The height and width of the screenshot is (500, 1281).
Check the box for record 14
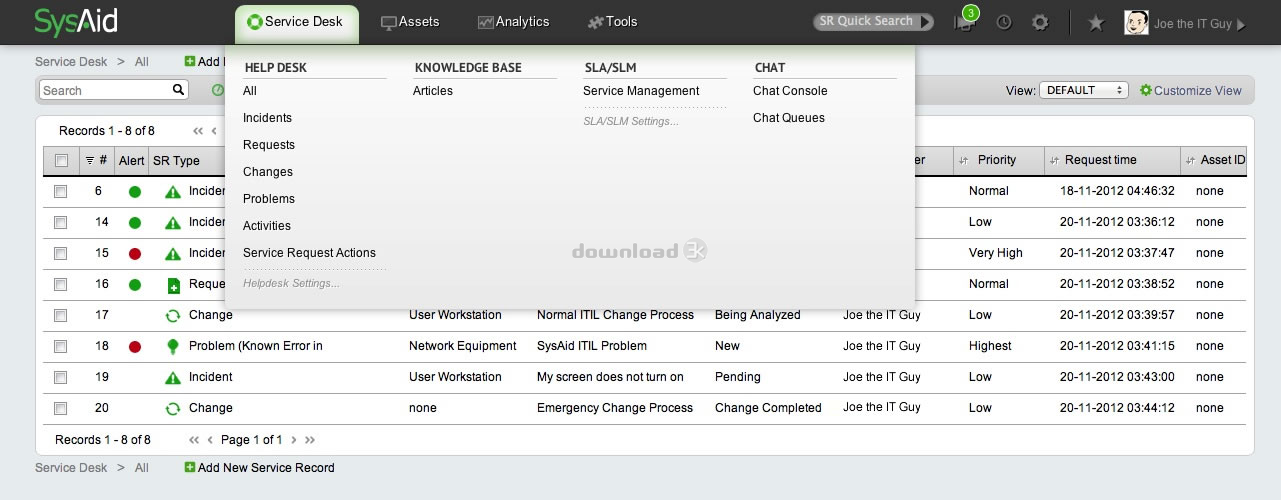[61, 222]
